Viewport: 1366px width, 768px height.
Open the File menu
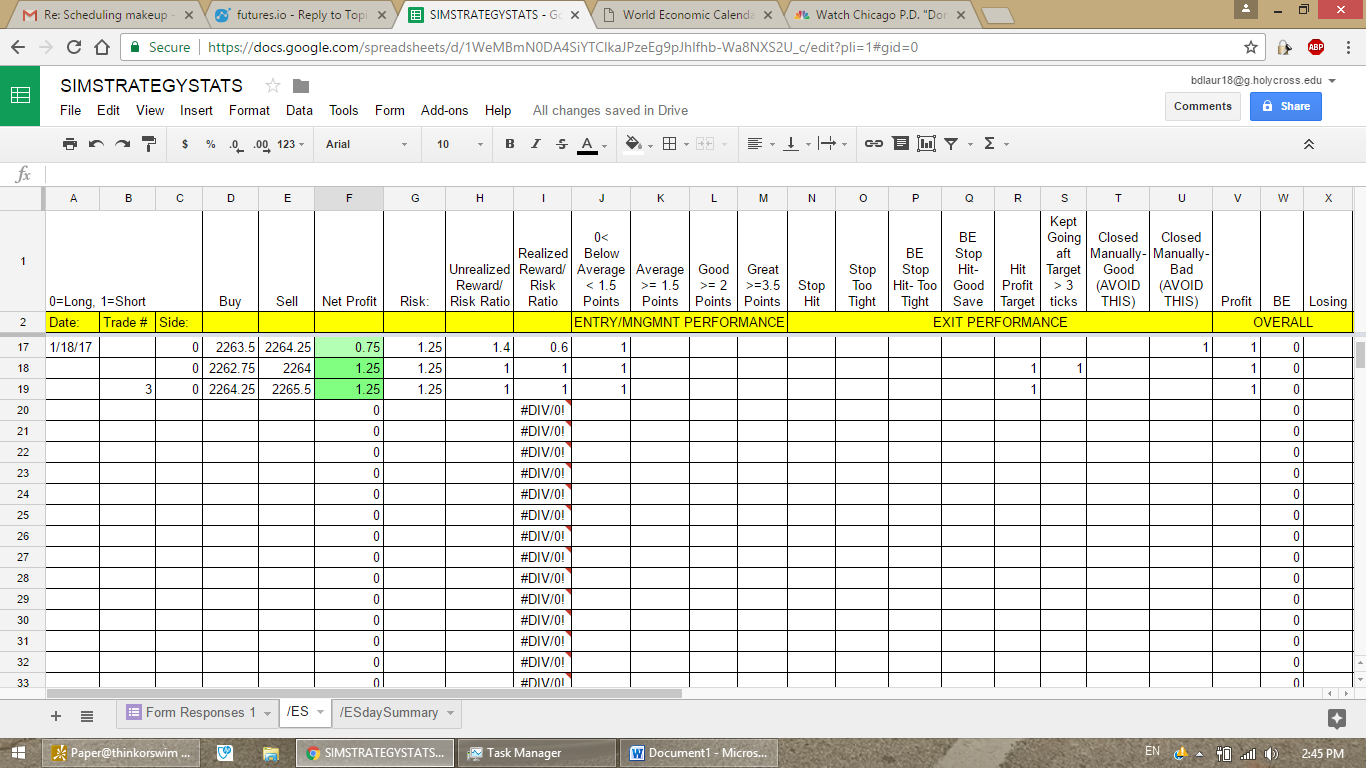tap(70, 110)
